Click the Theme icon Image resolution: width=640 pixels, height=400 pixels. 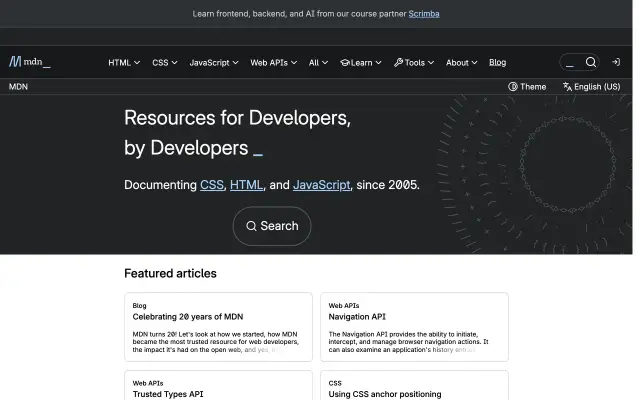[513, 87]
